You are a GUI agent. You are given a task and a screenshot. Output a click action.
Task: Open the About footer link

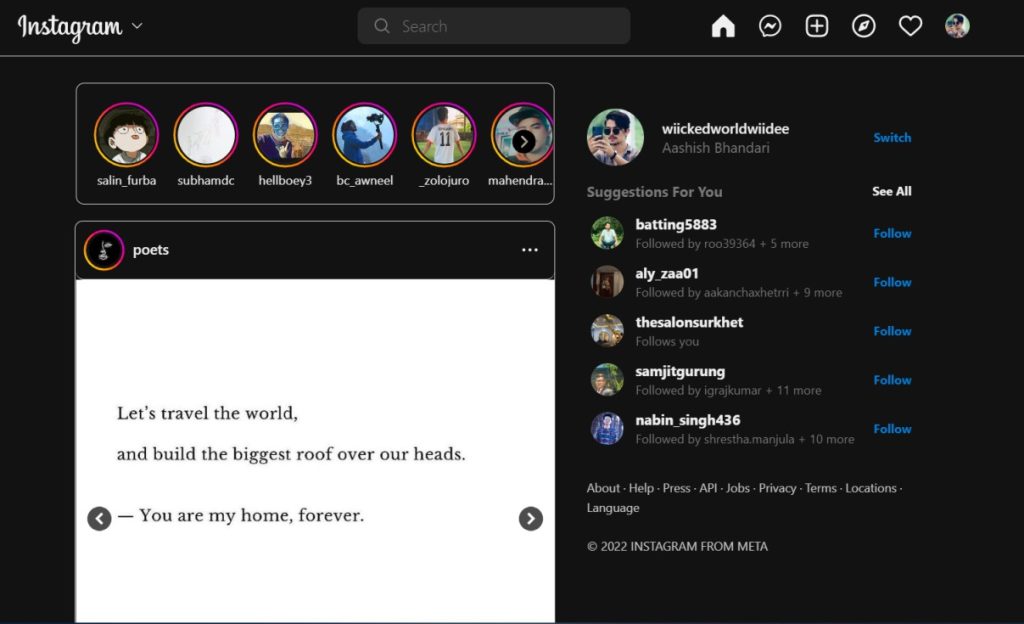click(603, 488)
